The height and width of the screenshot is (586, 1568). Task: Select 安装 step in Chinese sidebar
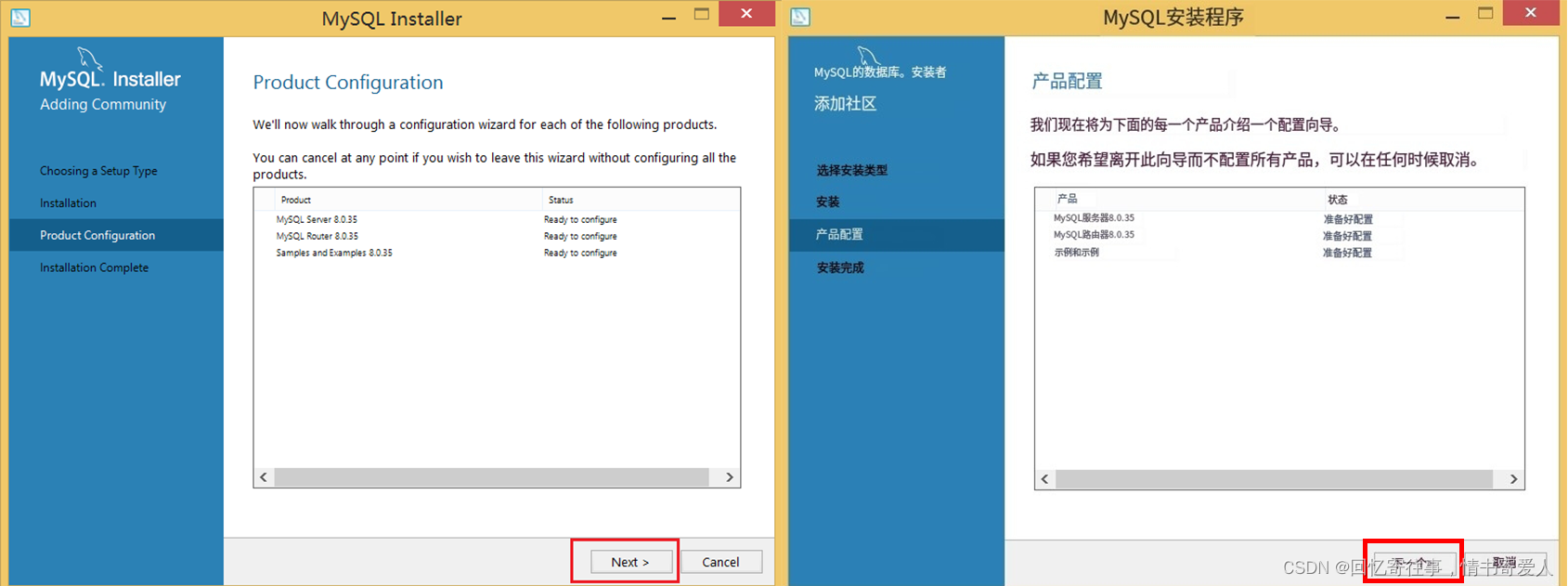click(x=828, y=202)
